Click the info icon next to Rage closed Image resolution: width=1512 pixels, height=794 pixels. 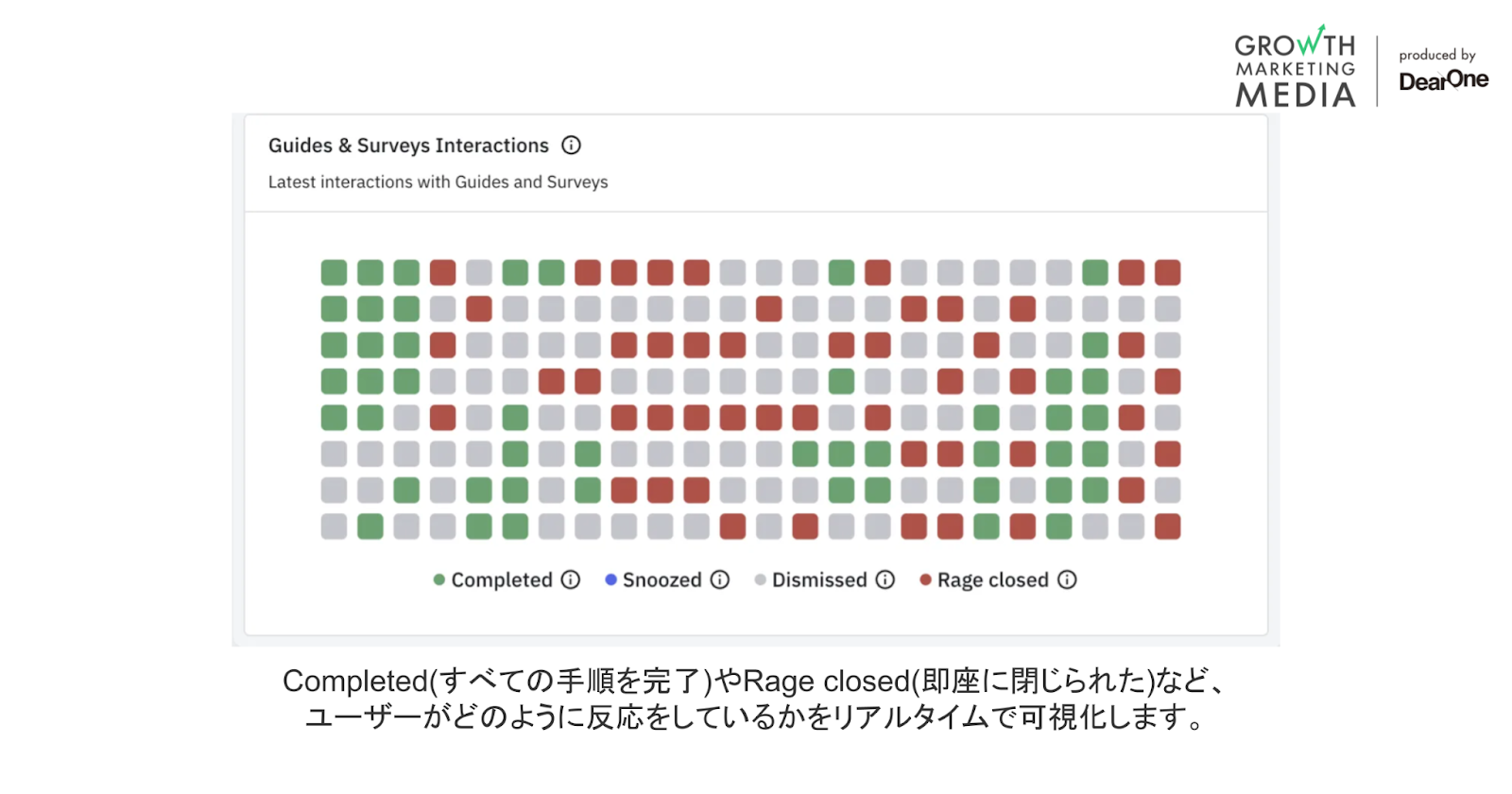[x=1067, y=579]
